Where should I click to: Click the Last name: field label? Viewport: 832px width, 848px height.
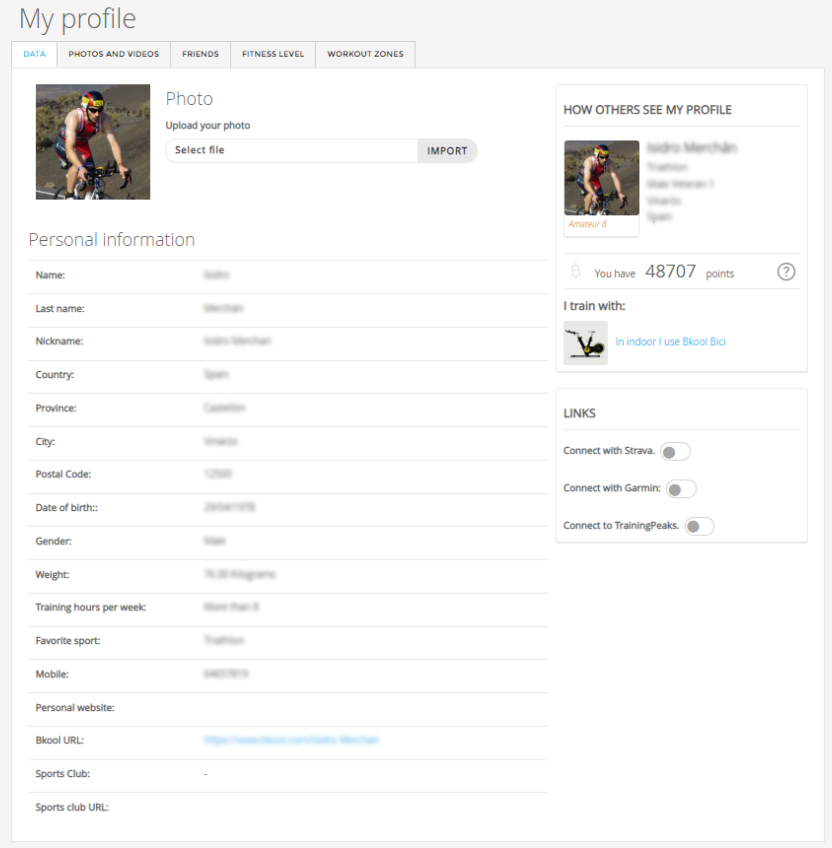pyautogui.click(x=60, y=309)
